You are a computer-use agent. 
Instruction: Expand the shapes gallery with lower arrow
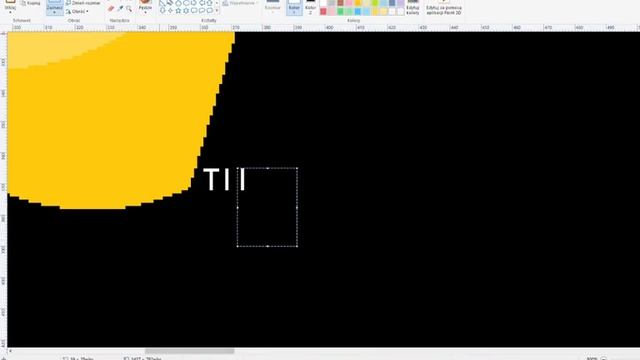pos(217,10)
